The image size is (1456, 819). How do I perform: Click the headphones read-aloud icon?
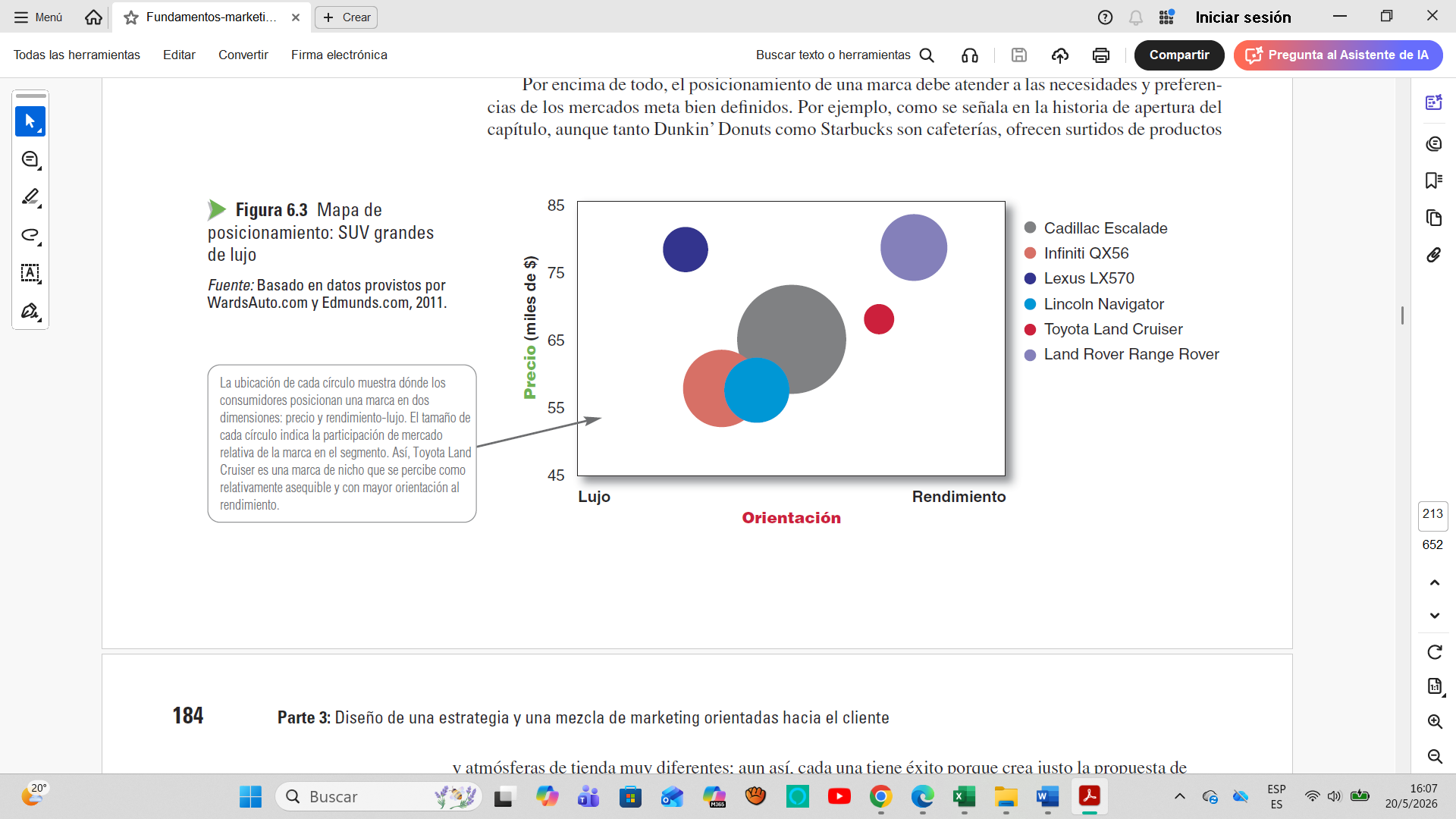(x=969, y=55)
